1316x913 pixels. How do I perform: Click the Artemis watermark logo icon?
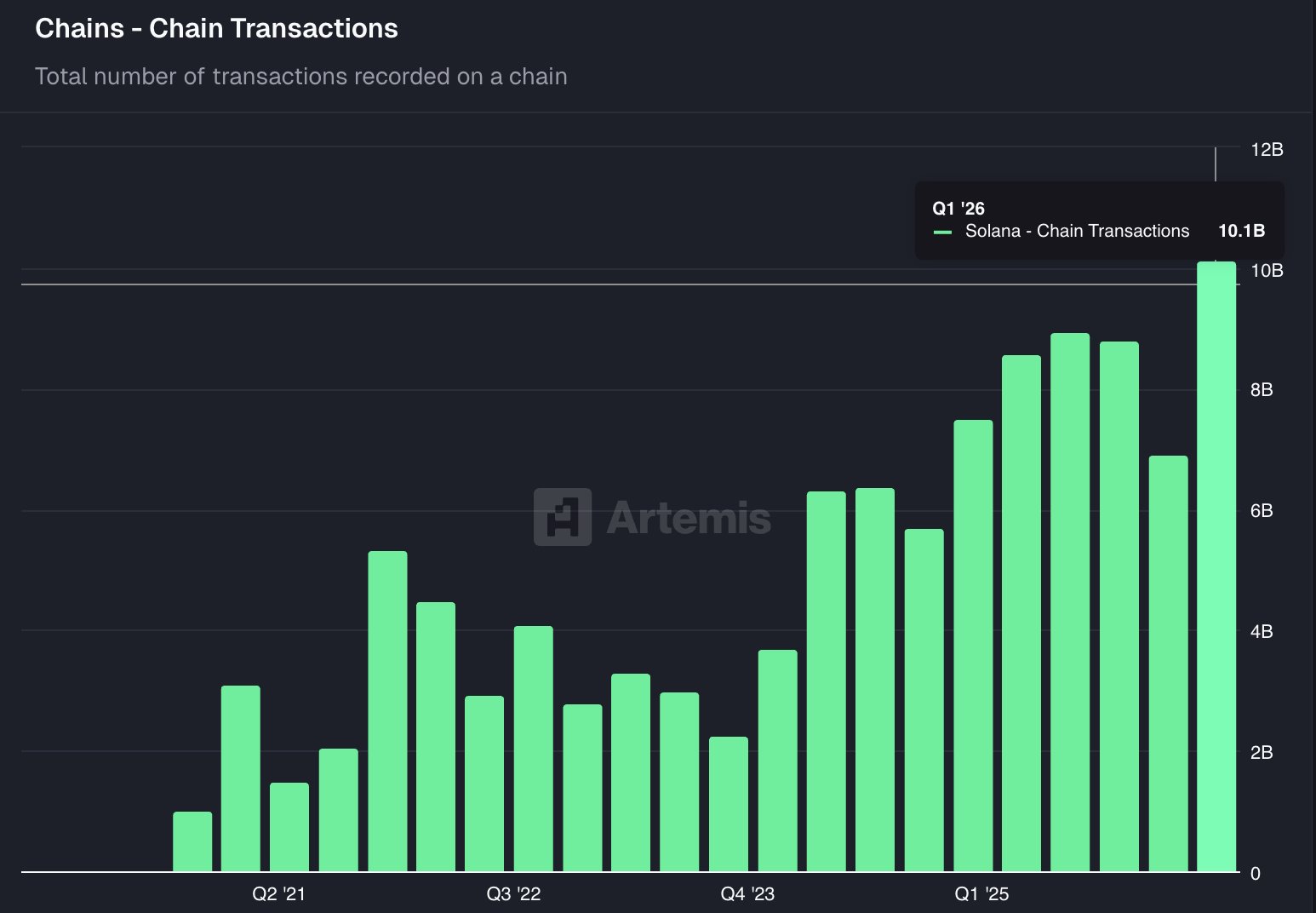tap(563, 516)
